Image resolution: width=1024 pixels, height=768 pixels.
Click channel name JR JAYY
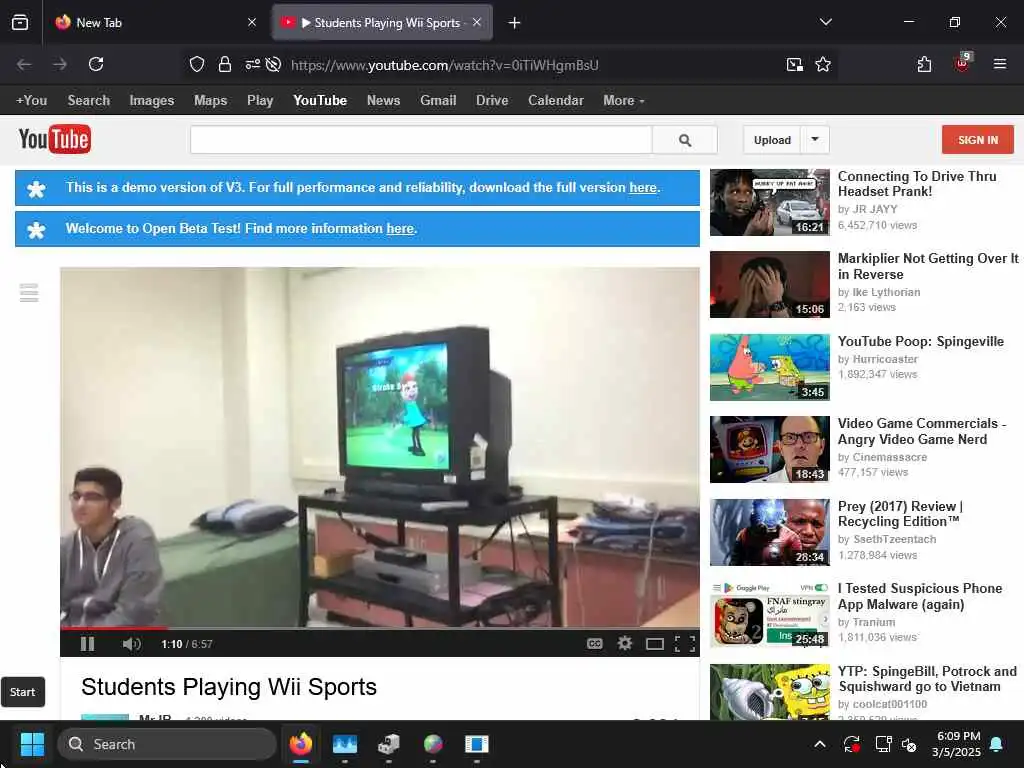(x=875, y=209)
